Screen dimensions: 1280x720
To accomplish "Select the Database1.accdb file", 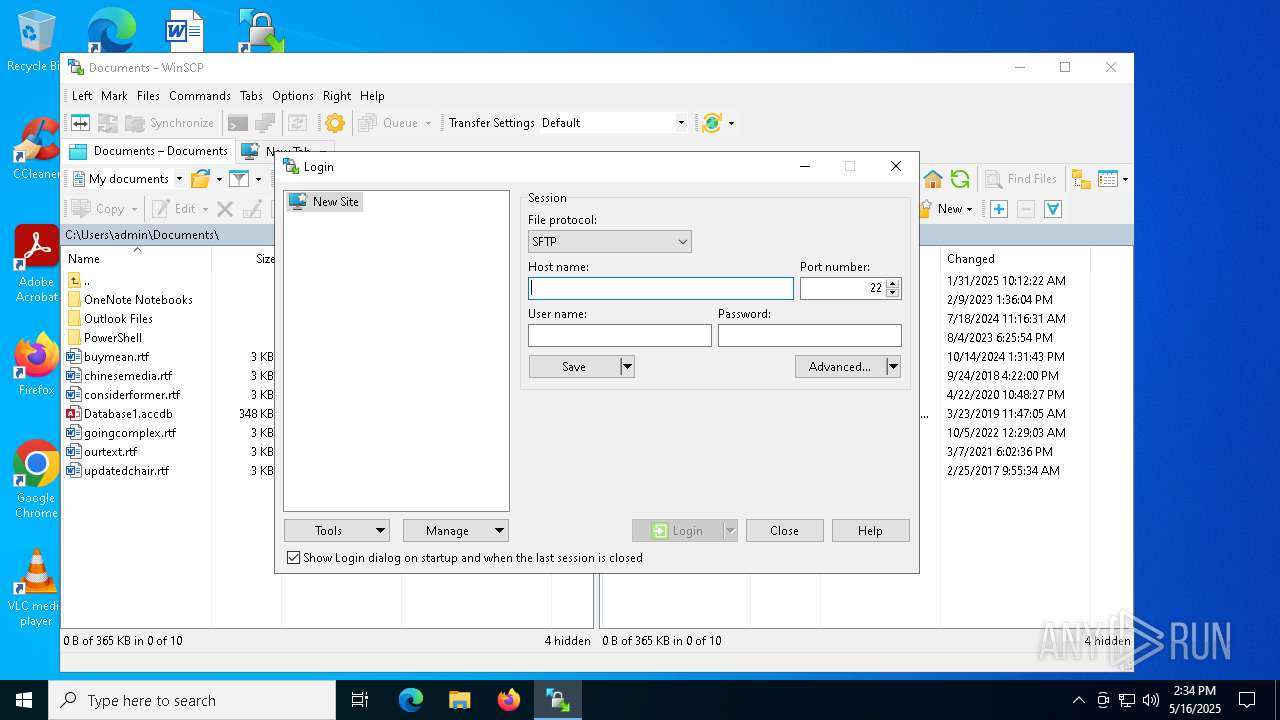I will click(128, 414).
